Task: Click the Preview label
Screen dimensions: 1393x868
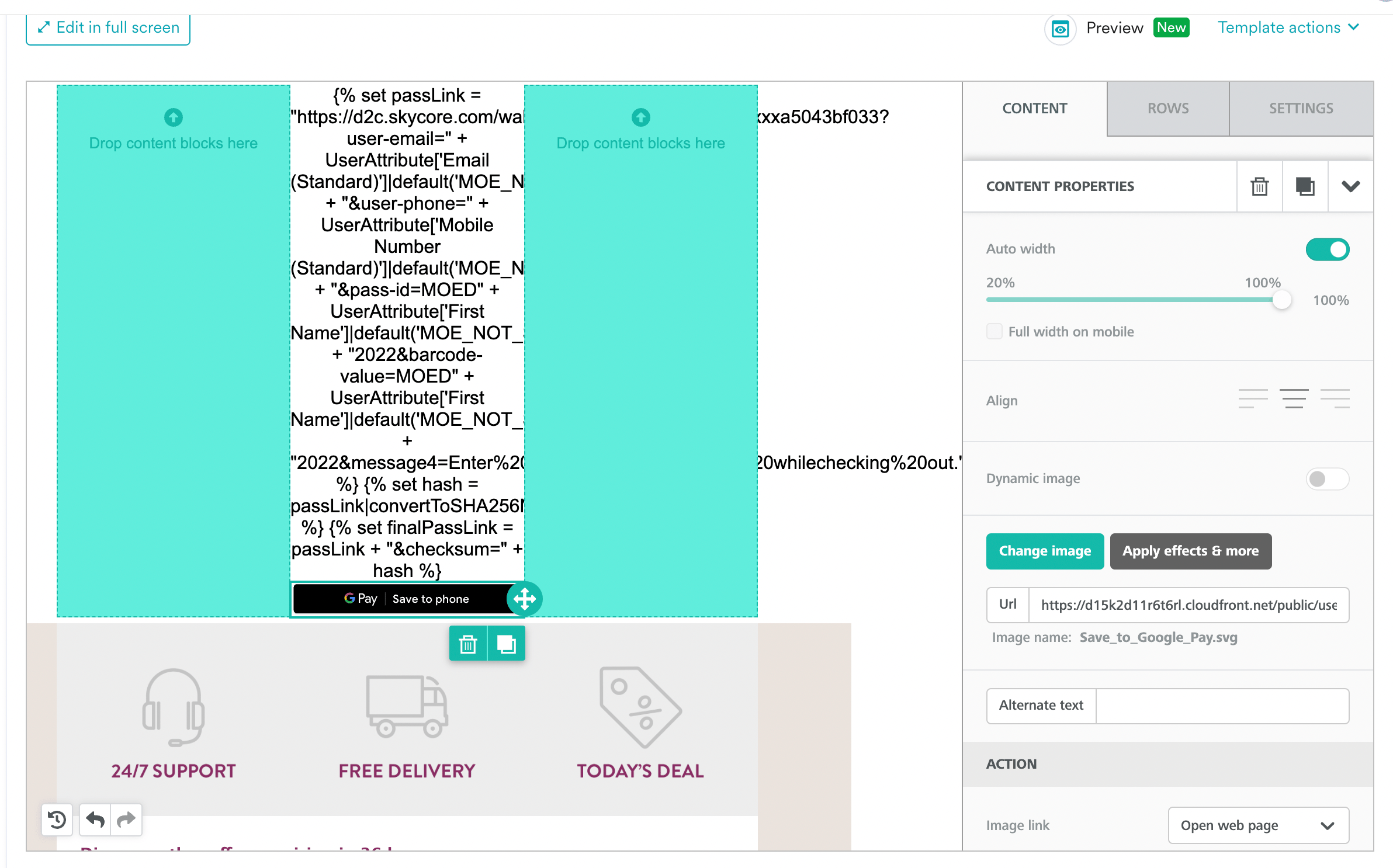Action: pos(1114,28)
